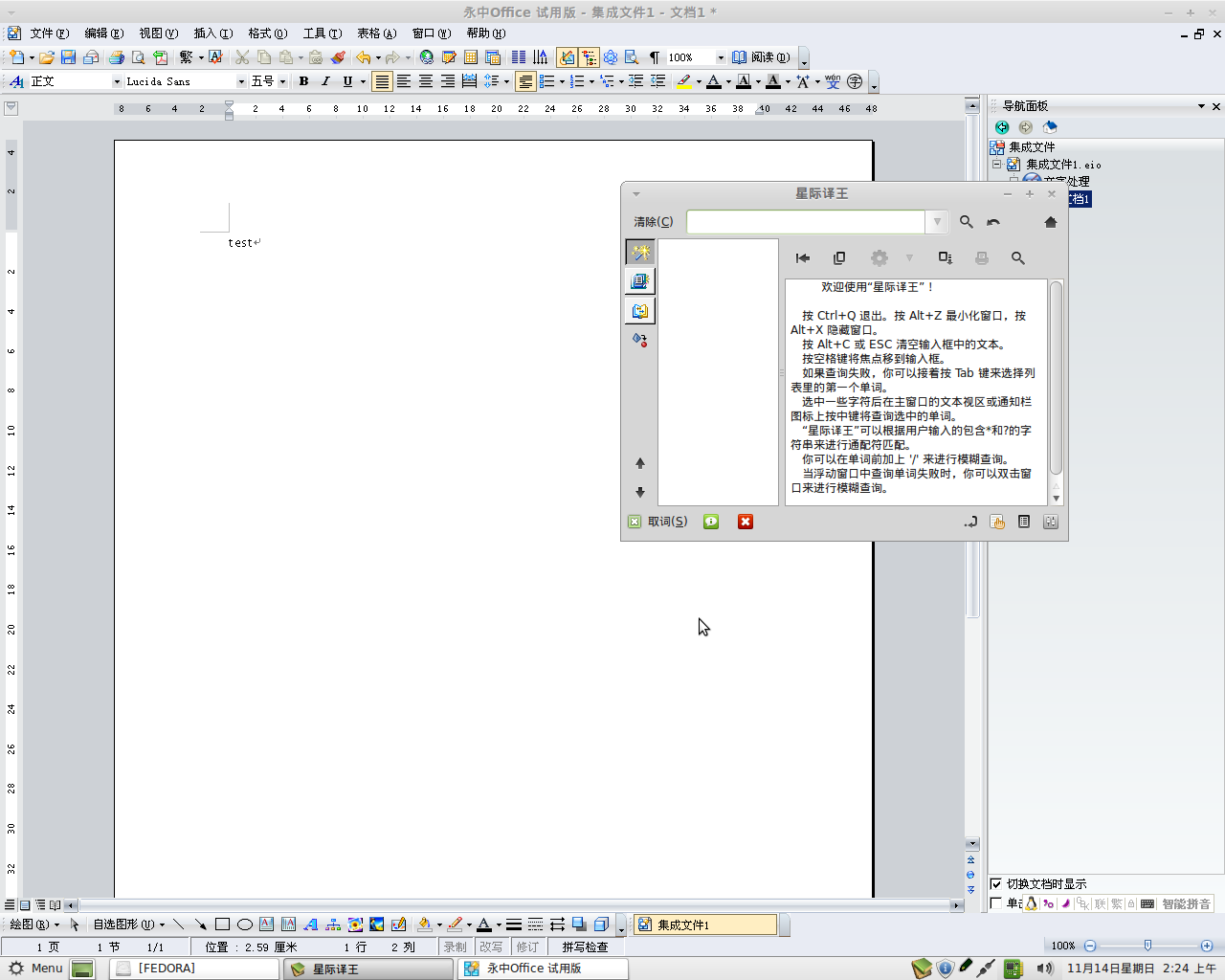The image size is (1225, 980).
Task: Set text columns with the columns icon
Action: (519, 57)
